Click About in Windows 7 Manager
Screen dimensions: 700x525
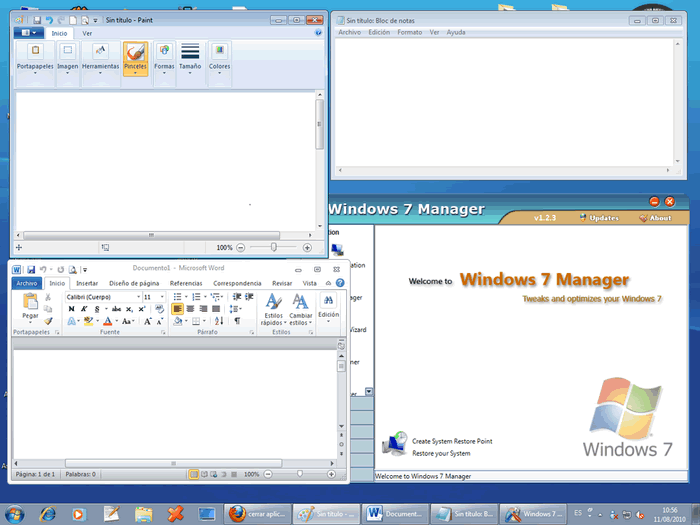click(x=655, y=218)
